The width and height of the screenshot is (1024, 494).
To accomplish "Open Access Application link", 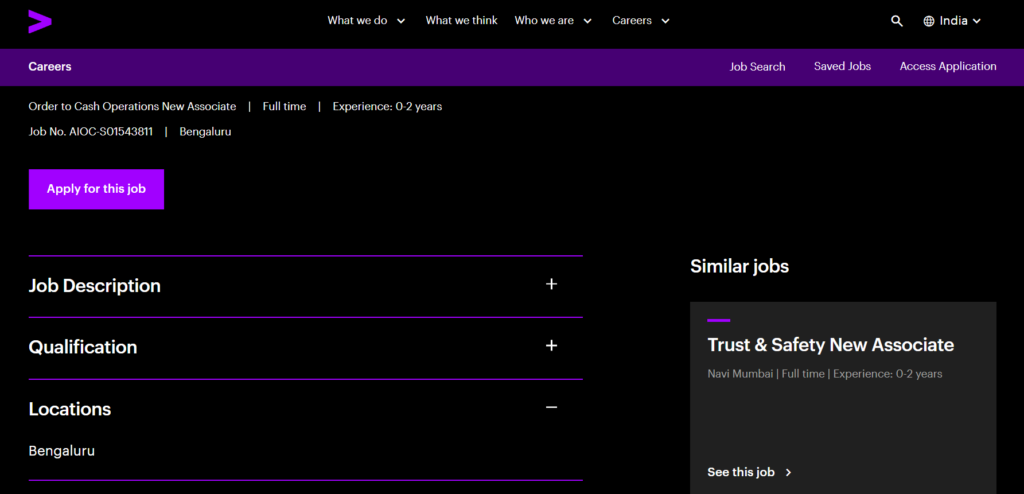I will coord(948,67).
